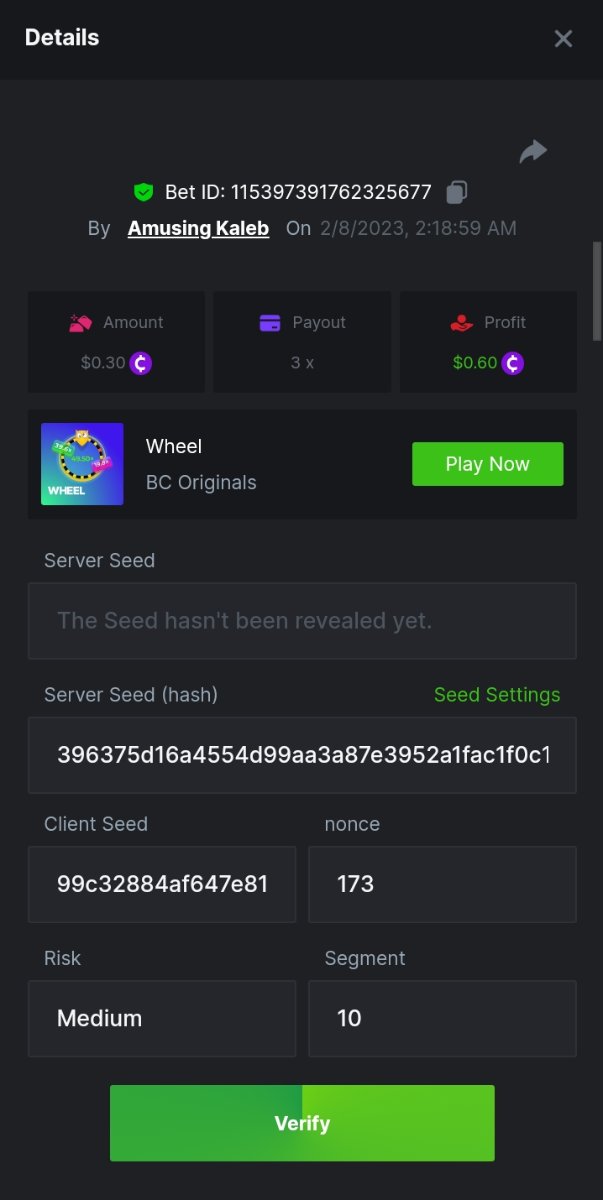Open the Wheel game thumbnail
This screenshot has height=1200, width=603.
point(82,464)
